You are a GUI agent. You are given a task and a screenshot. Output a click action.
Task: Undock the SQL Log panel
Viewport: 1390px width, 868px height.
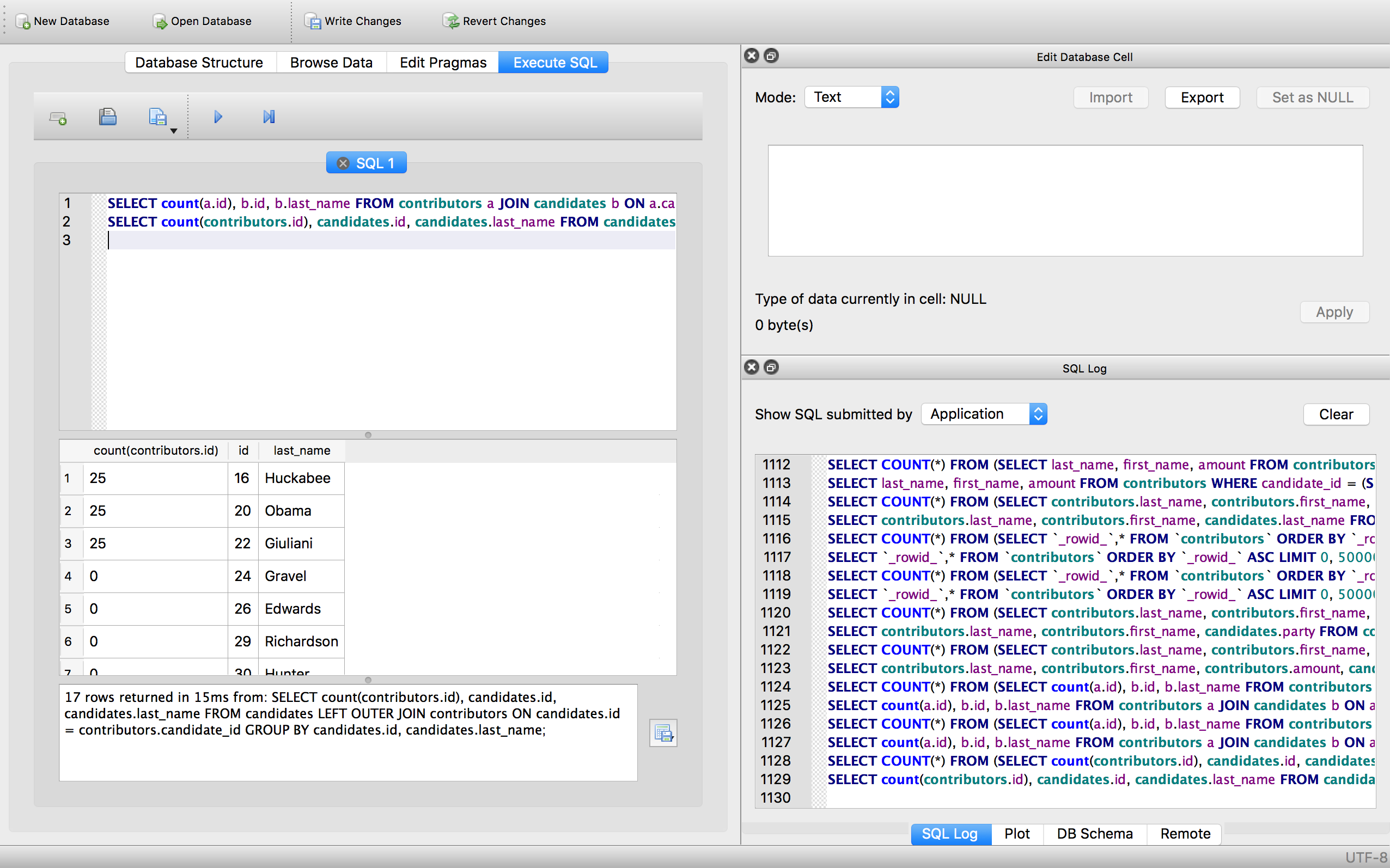coord(771,368)
